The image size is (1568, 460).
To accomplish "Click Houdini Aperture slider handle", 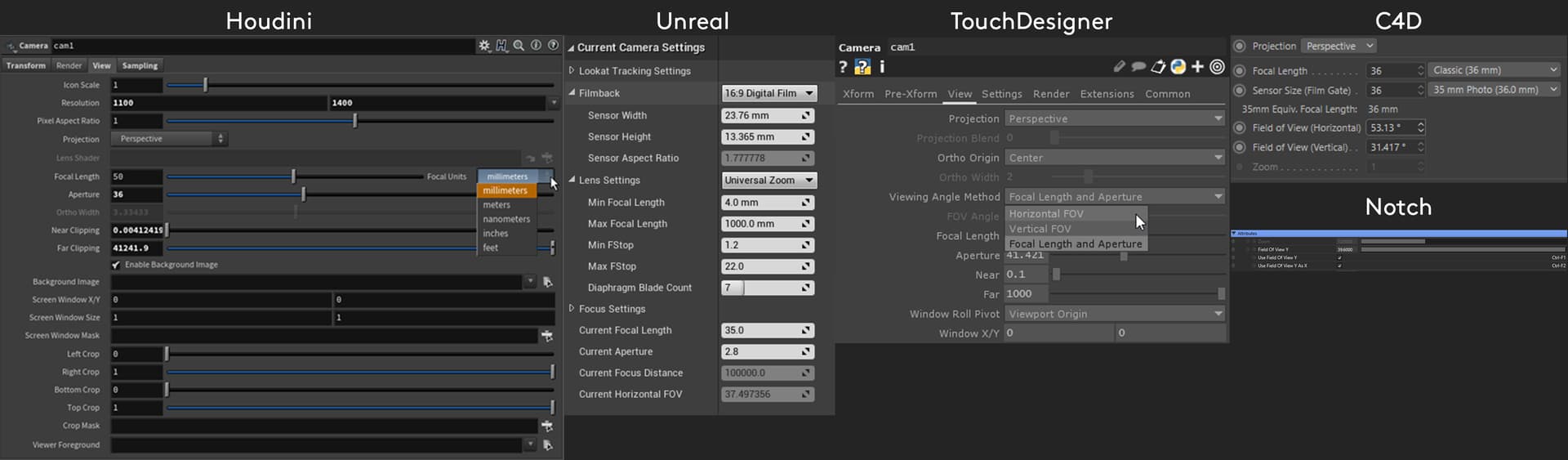I will 304,194.
